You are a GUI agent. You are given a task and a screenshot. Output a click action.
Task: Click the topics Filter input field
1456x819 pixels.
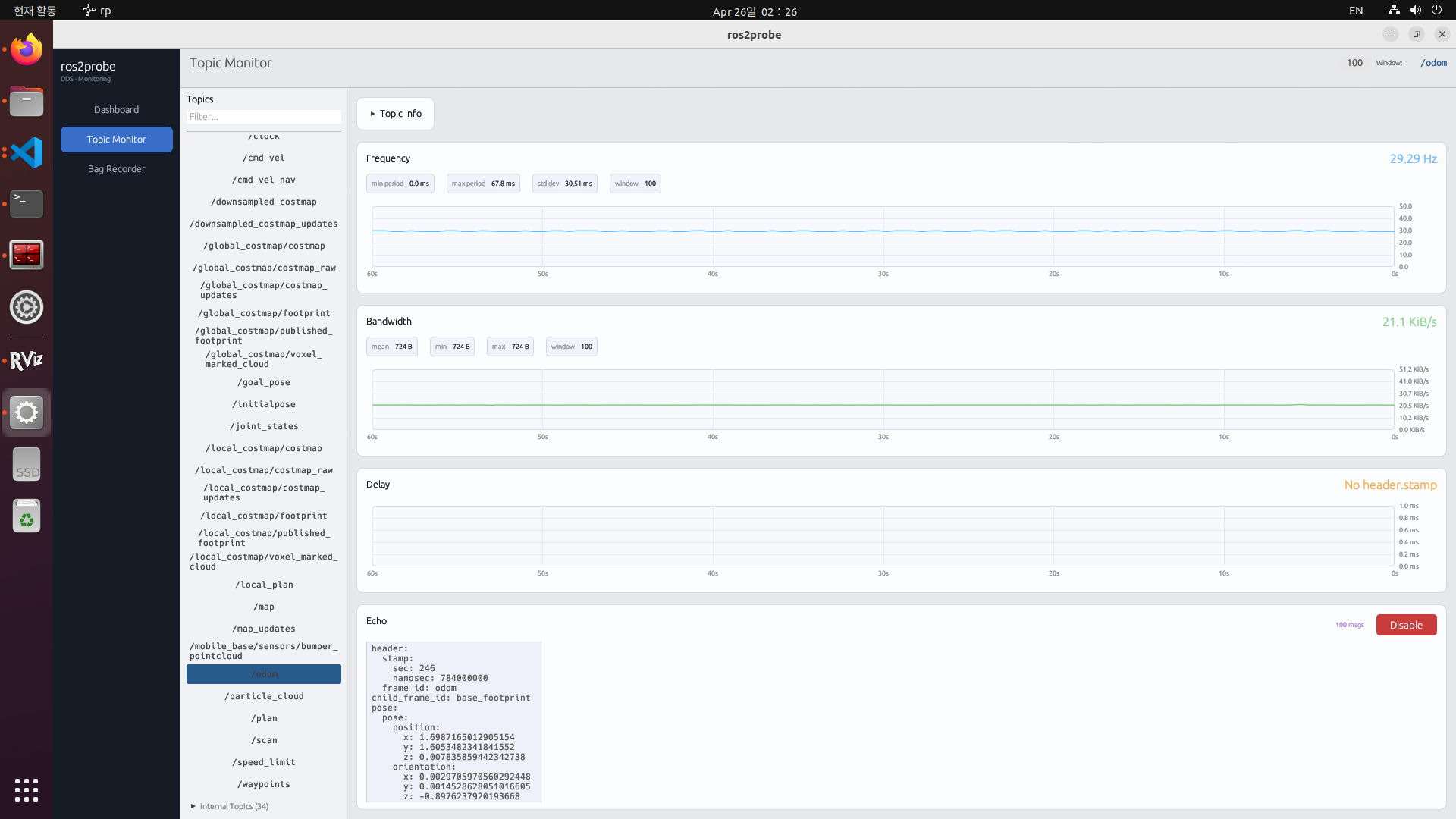coord(264,117)
